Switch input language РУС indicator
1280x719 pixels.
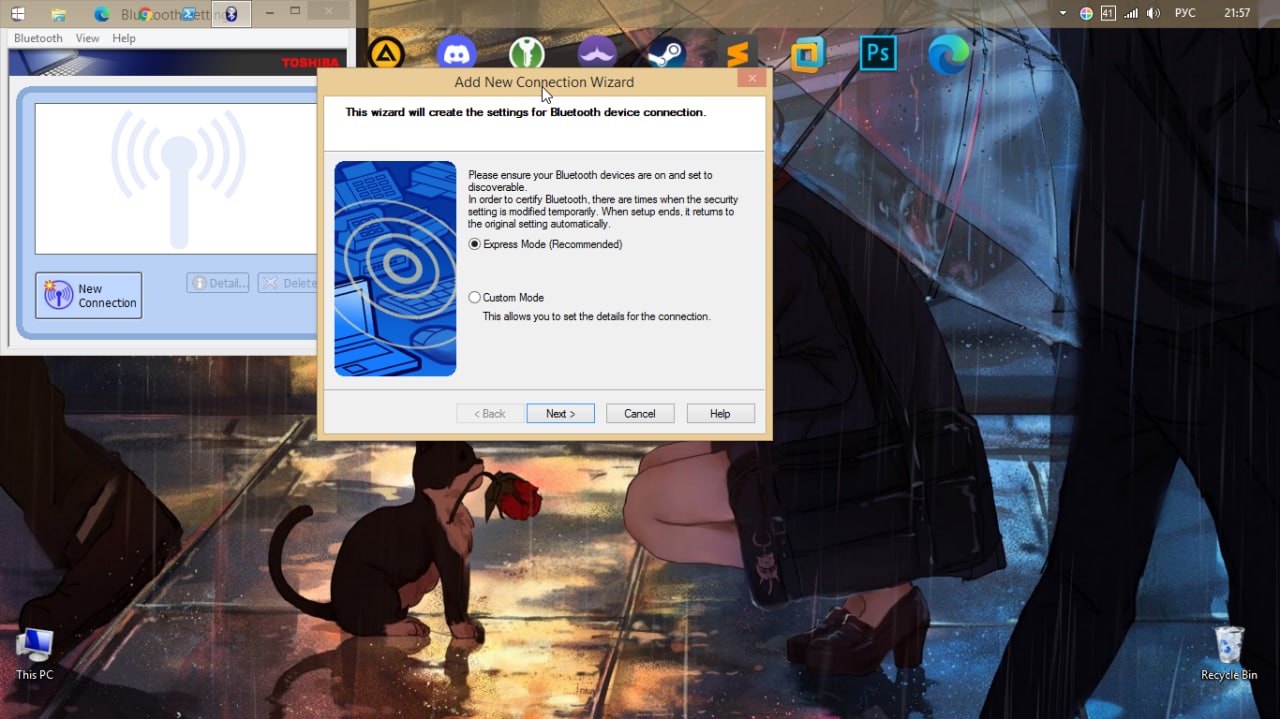click(1185, 14)
